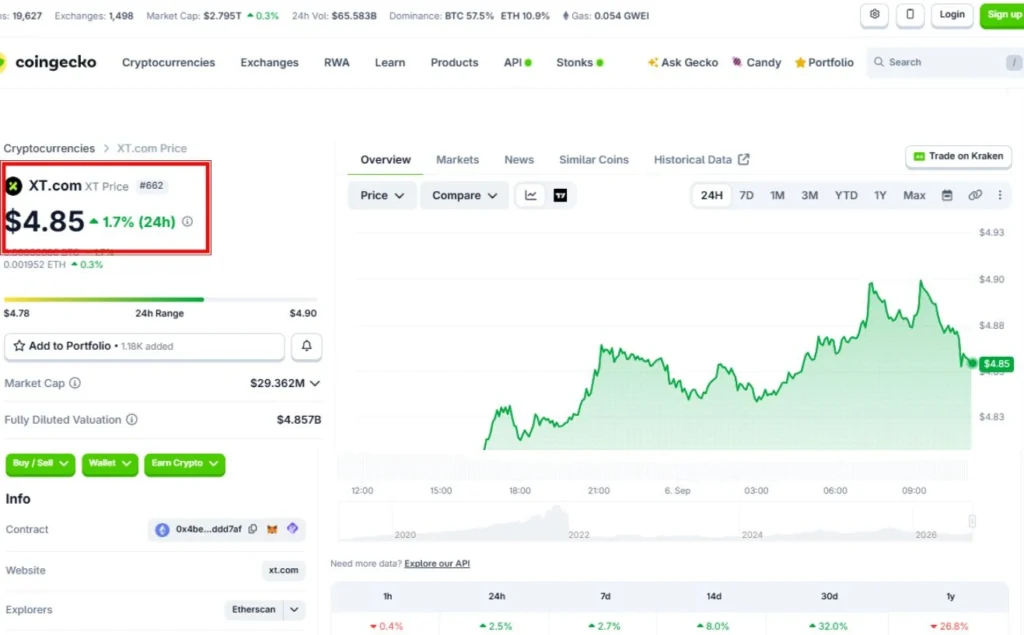Open the Earn Crypto dropdown
This screenshot has width=1024, height=635.
(x=185, y=463)
